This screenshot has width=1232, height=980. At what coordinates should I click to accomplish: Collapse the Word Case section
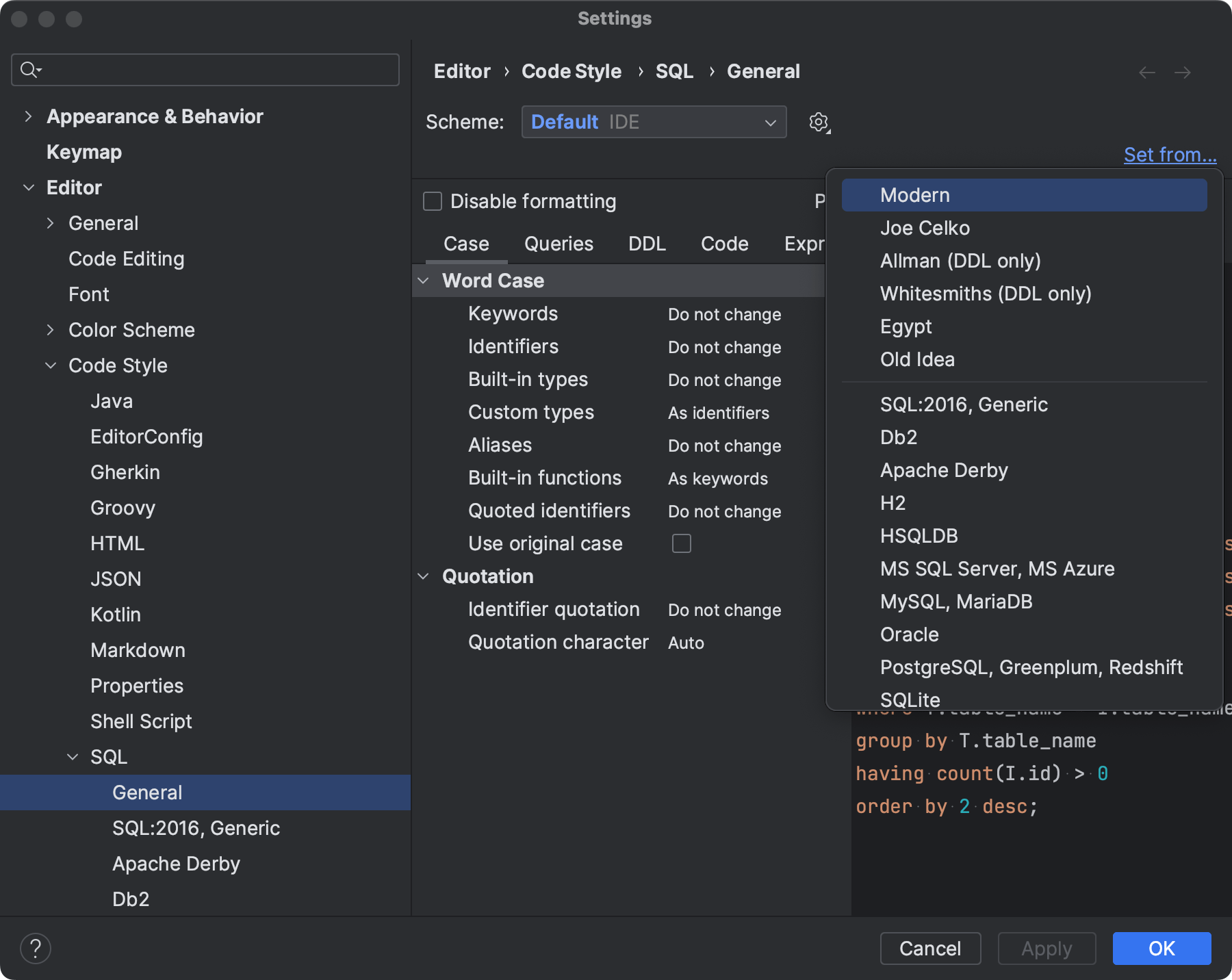(x=423, y=281)
